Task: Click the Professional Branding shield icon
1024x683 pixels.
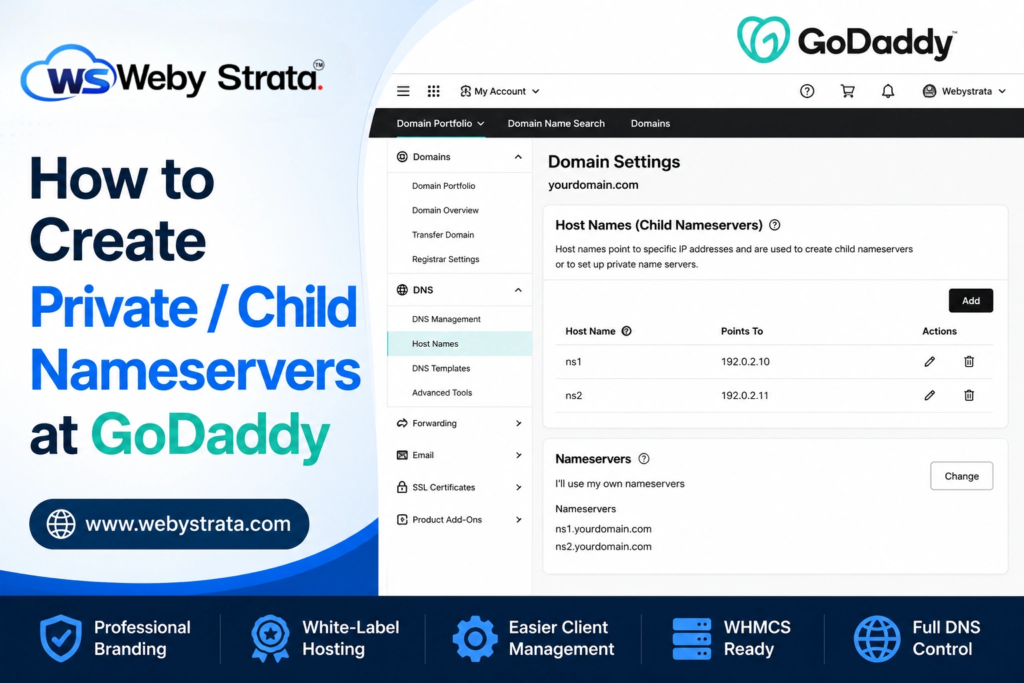Action: tap(61, 639)
